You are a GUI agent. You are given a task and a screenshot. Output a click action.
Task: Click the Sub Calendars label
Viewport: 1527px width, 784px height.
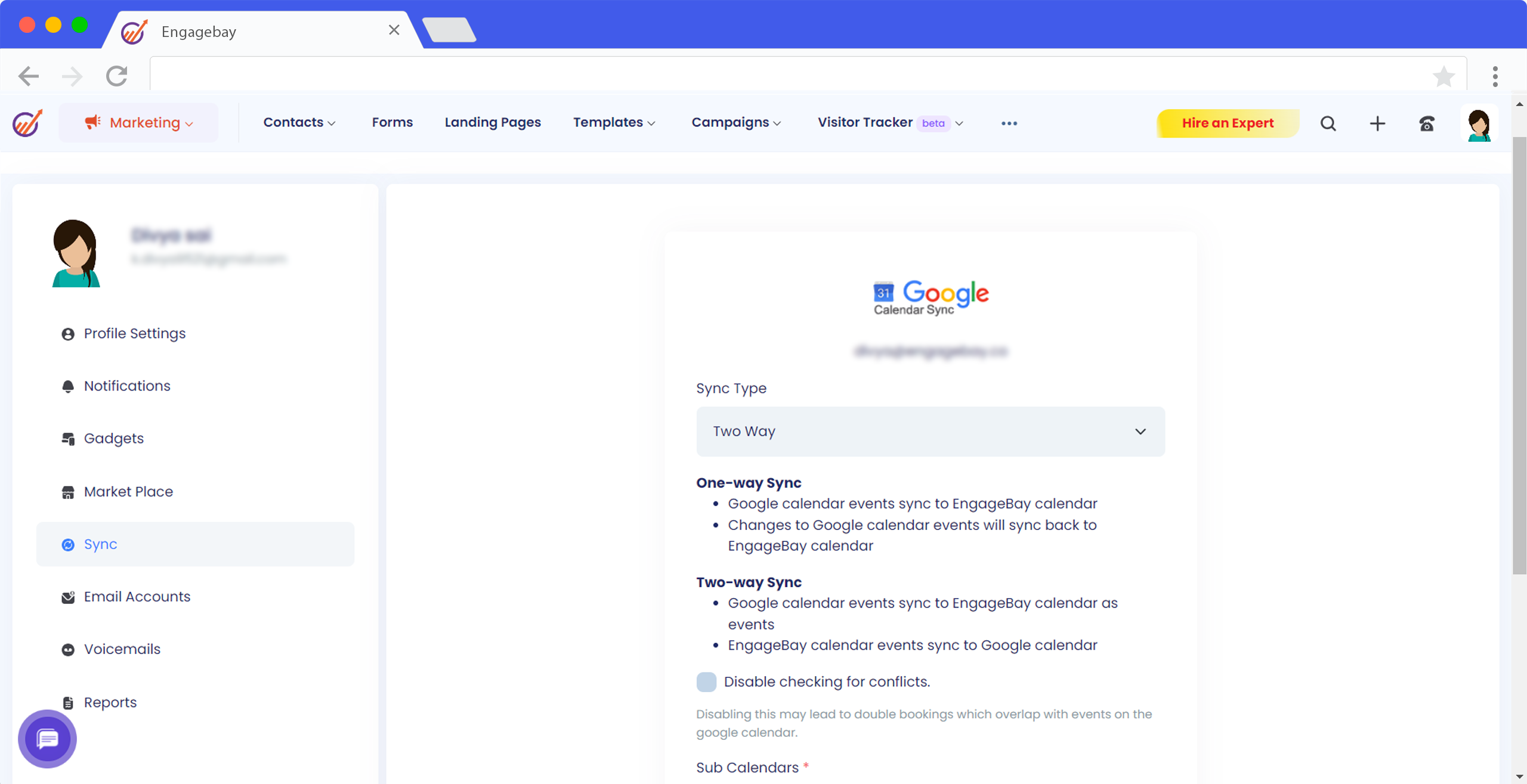click(747, 768)
